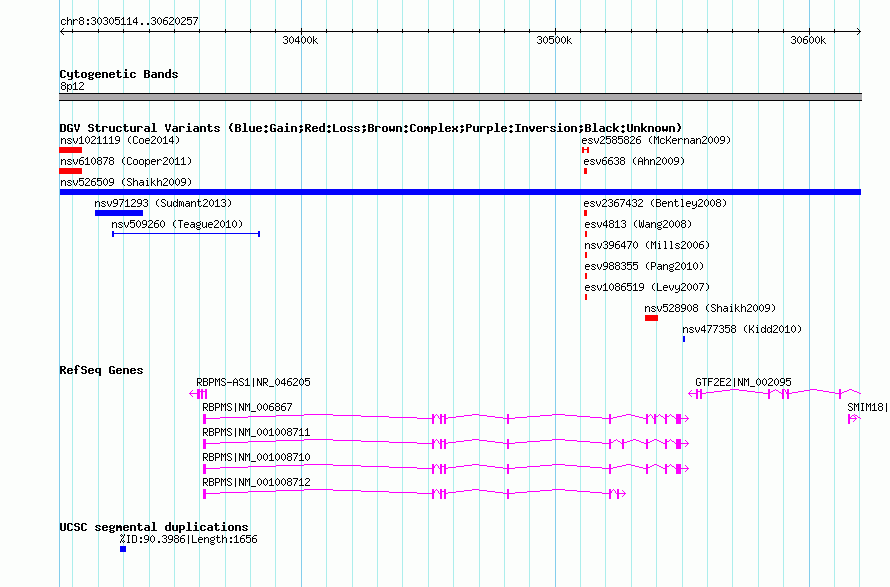890x587 pixels.
Task: Open RBPMS-AS1|NR_046205 gene label
Action: pyautogui.click(x=253, y=382)
